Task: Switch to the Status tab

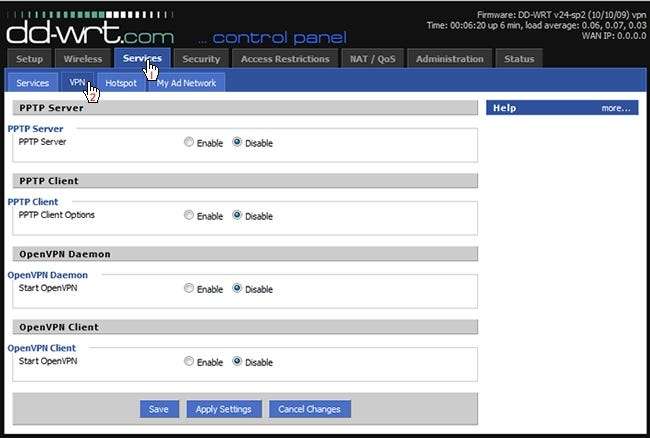Action: (519, 59)
